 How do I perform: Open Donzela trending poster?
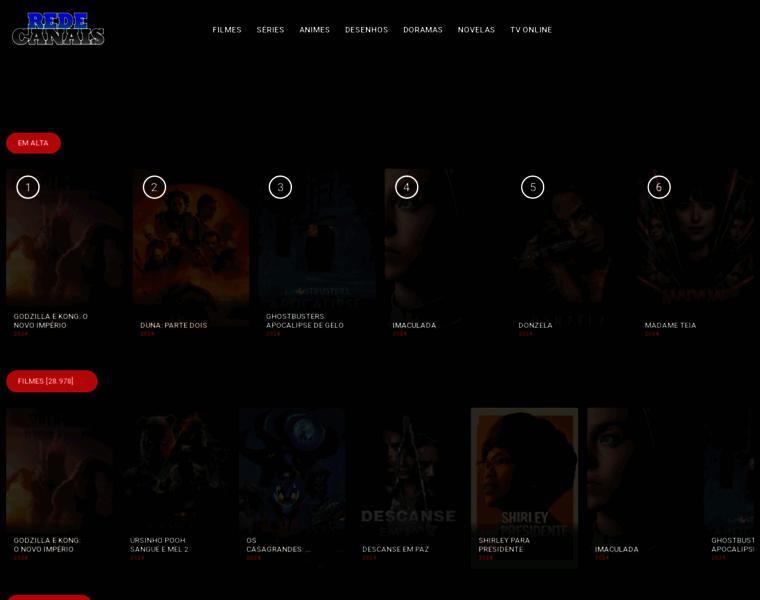tap(569, 252)
